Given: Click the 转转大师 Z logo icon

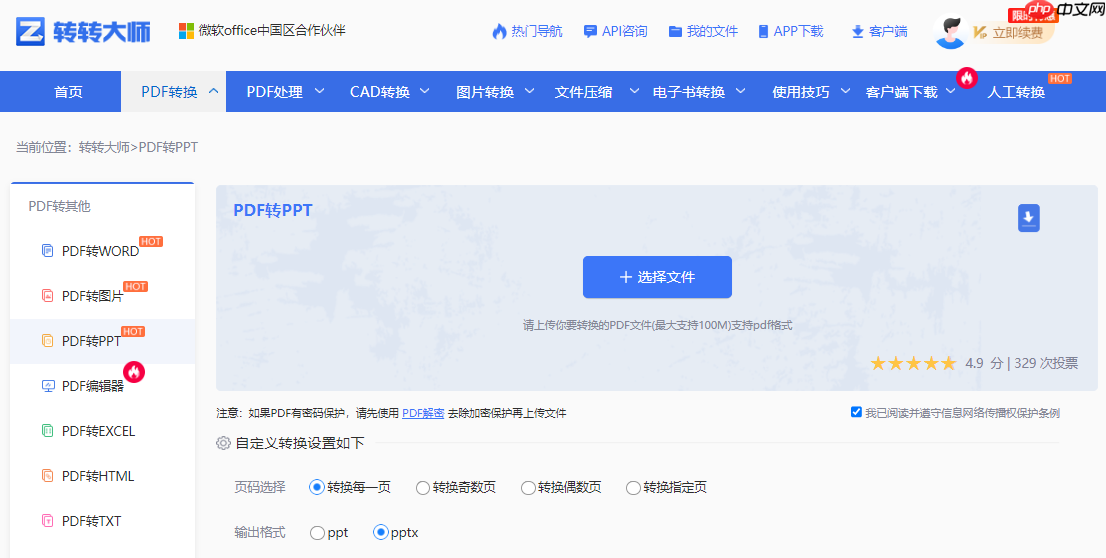Looking at the screenshot, I should tap(30, 31).
